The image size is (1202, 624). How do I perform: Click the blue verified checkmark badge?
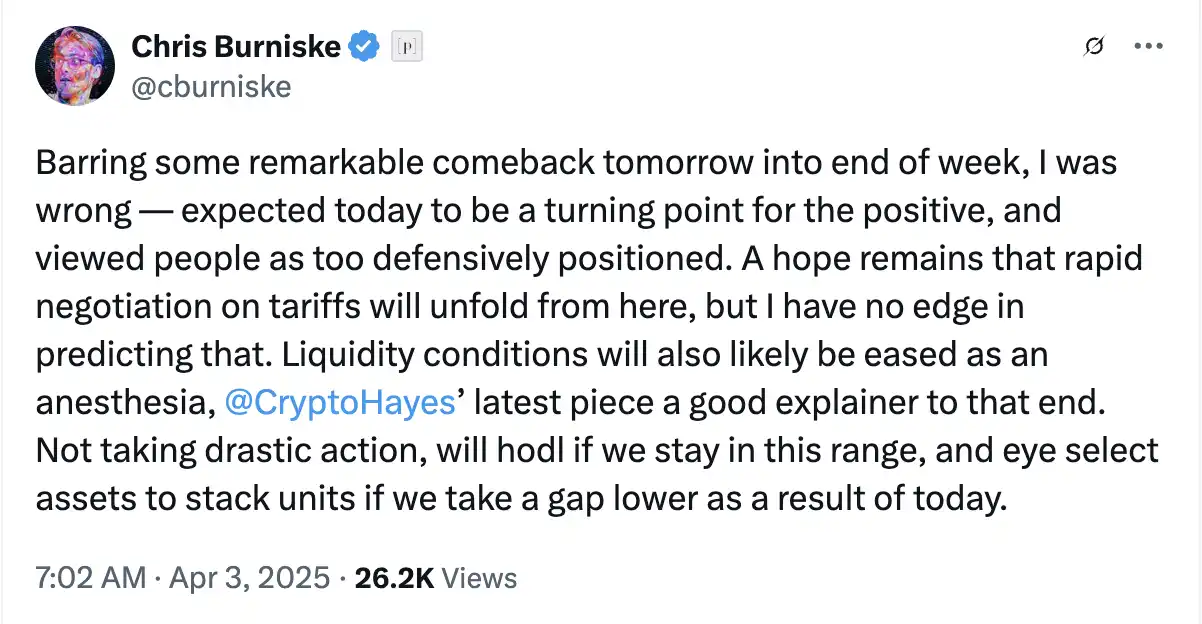click(x=363, y=45)
